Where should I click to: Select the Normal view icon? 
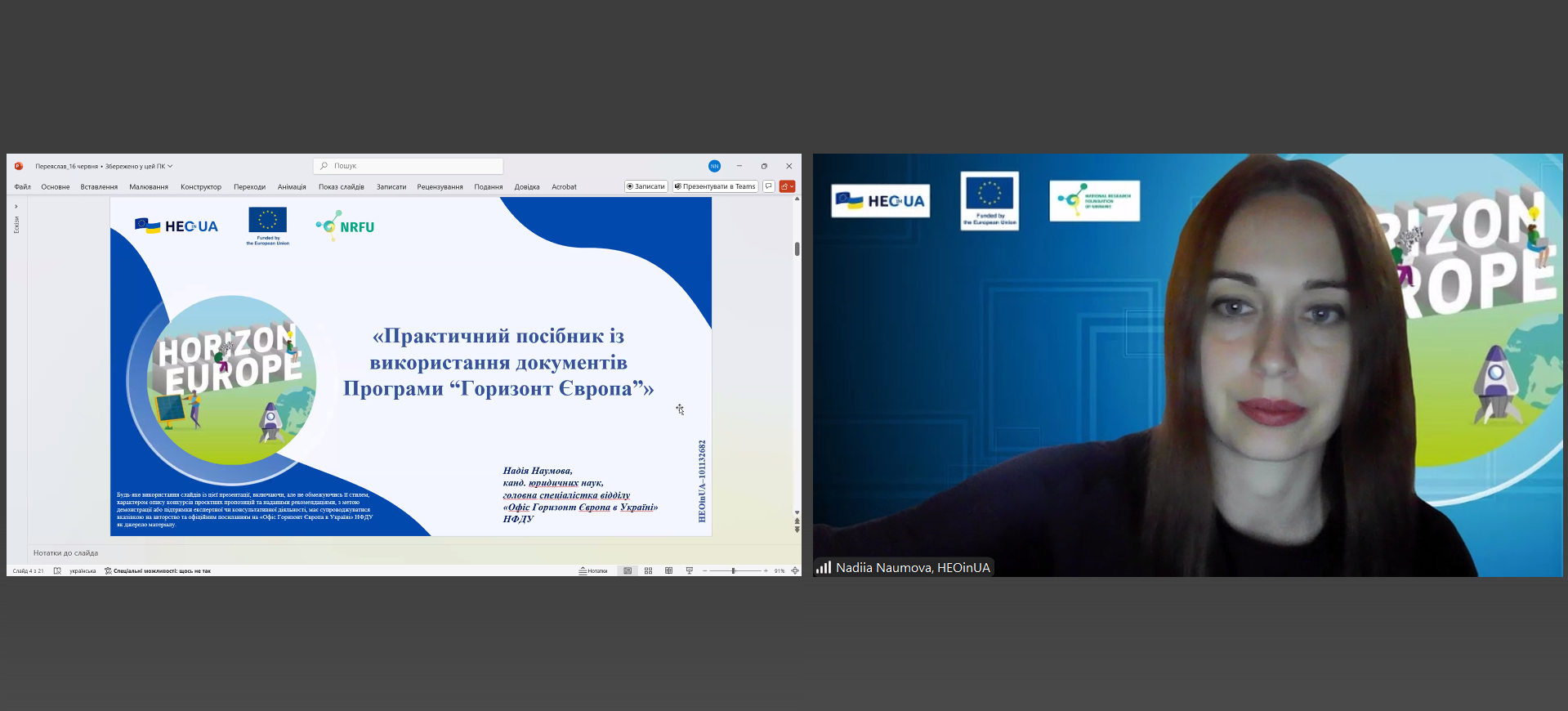point(628,570)
